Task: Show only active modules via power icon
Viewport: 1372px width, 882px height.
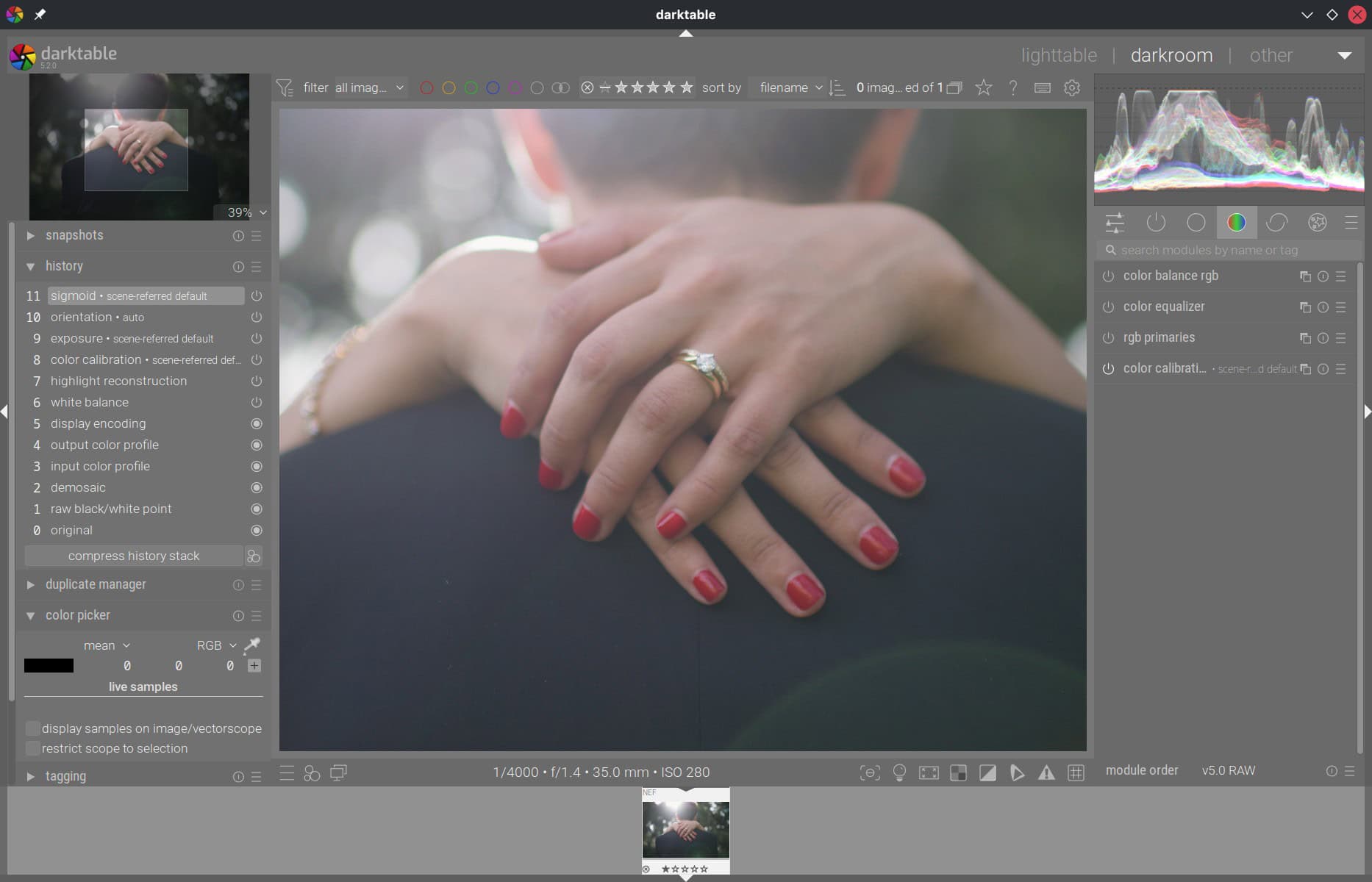Action: click(x=1157, y=223)
